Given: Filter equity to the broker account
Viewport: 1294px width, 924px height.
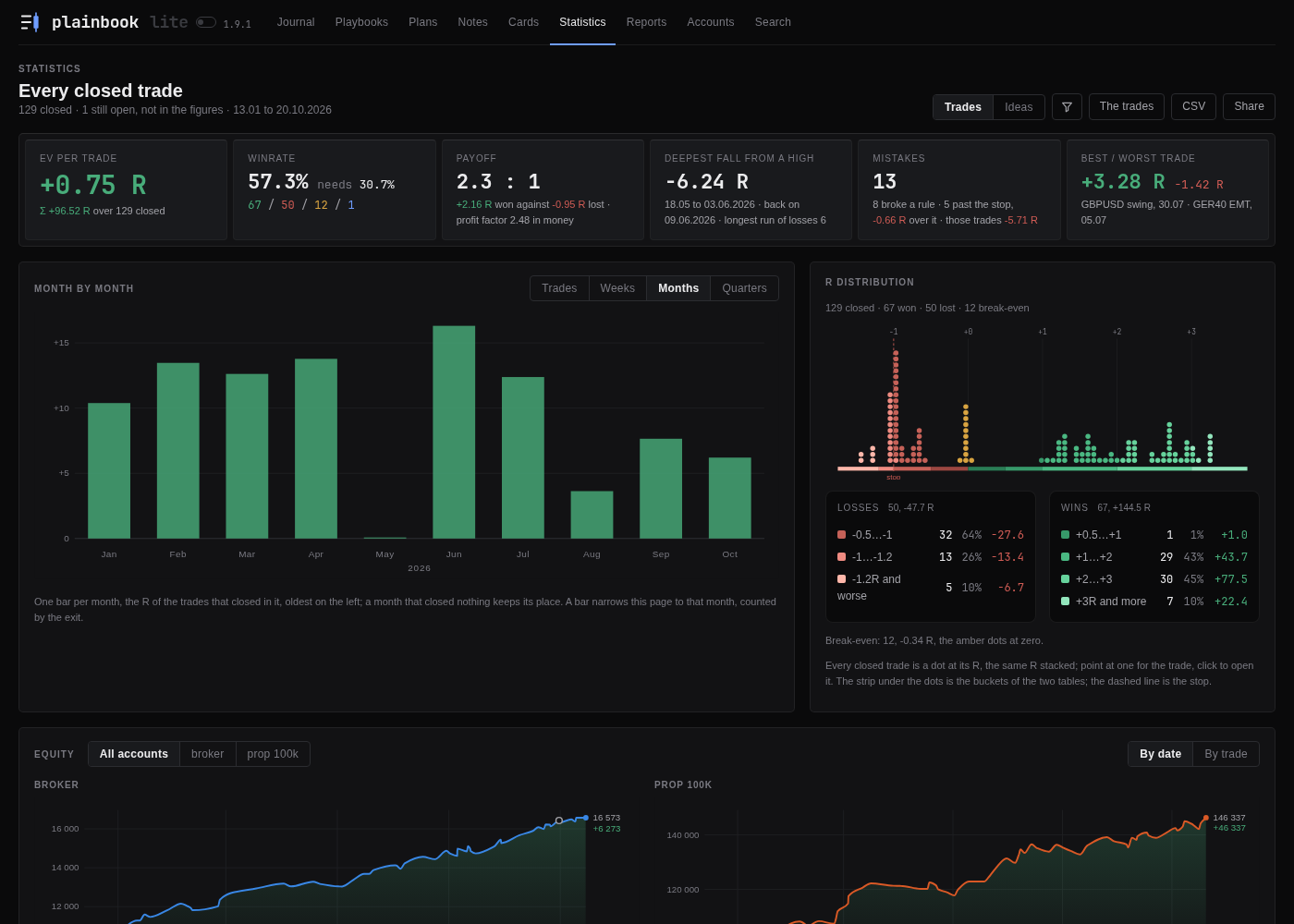Looking at the screenshot, I should [208, 754].
